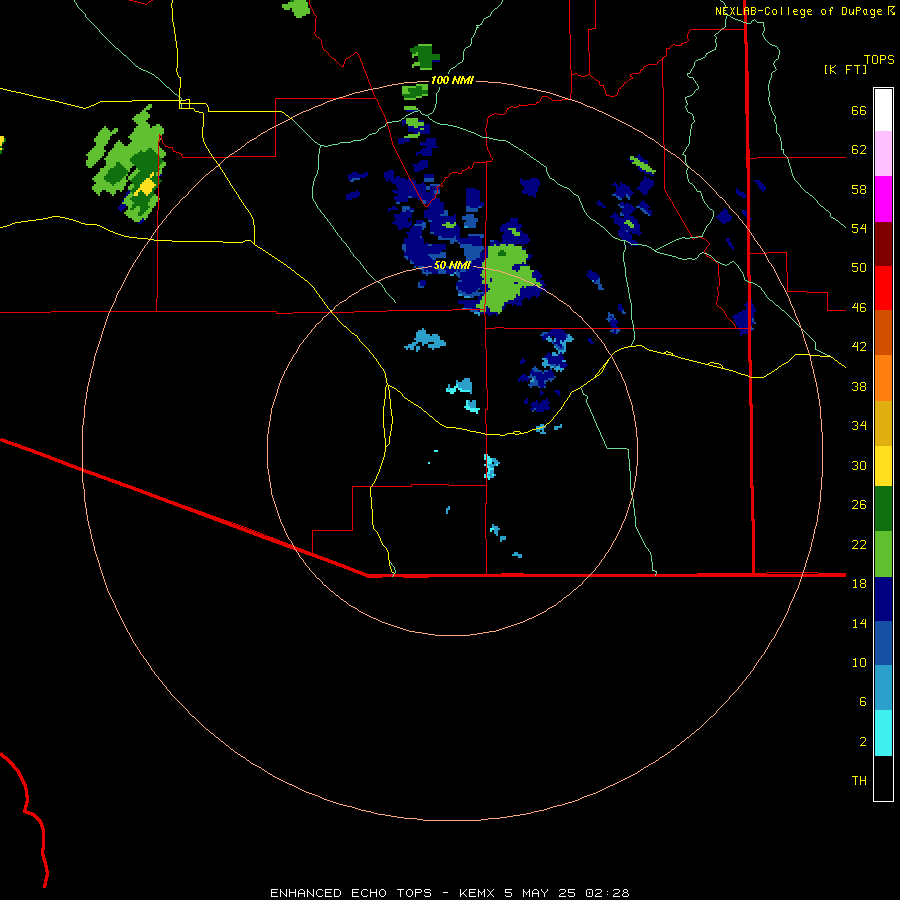The width and height of the screenshot is (900, 900).
Task: Select the light green 22 kft swatch
Action: (883, 554)
